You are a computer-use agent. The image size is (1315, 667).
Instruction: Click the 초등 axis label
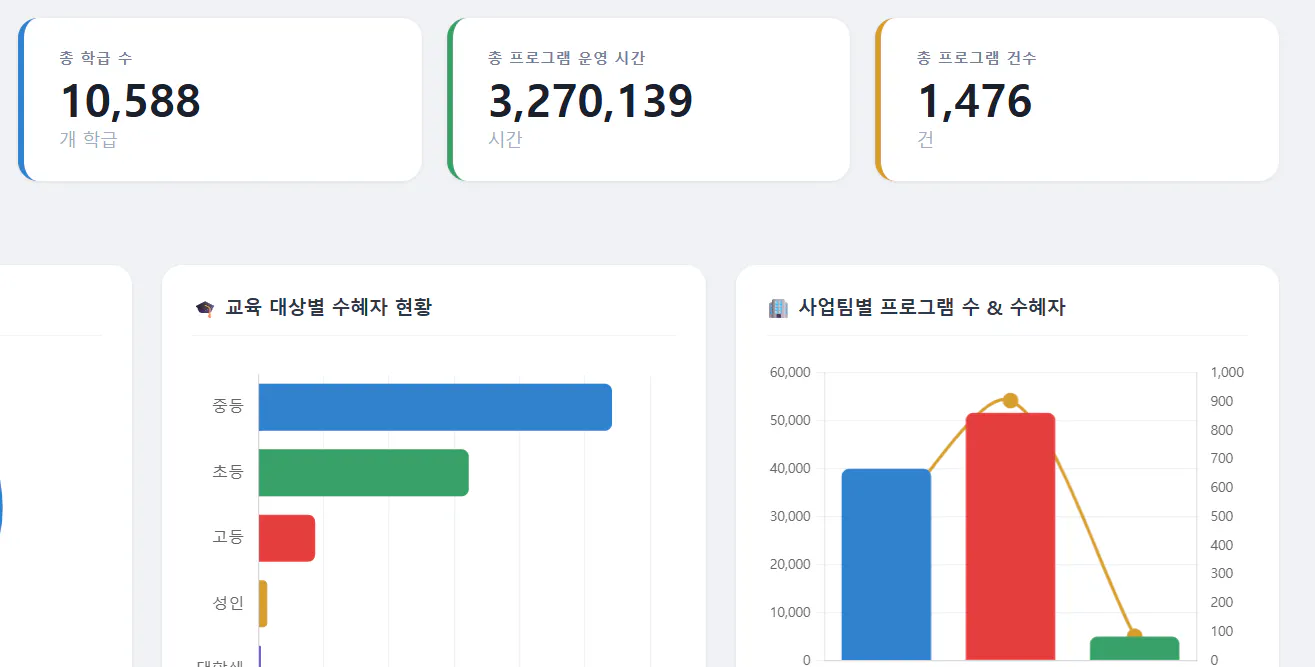227,471
